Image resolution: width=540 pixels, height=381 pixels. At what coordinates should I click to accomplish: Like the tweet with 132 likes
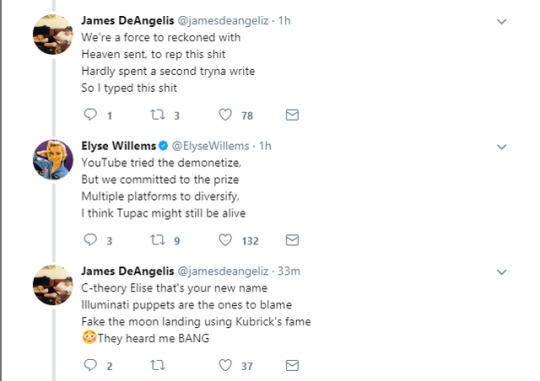click(225, 240)
